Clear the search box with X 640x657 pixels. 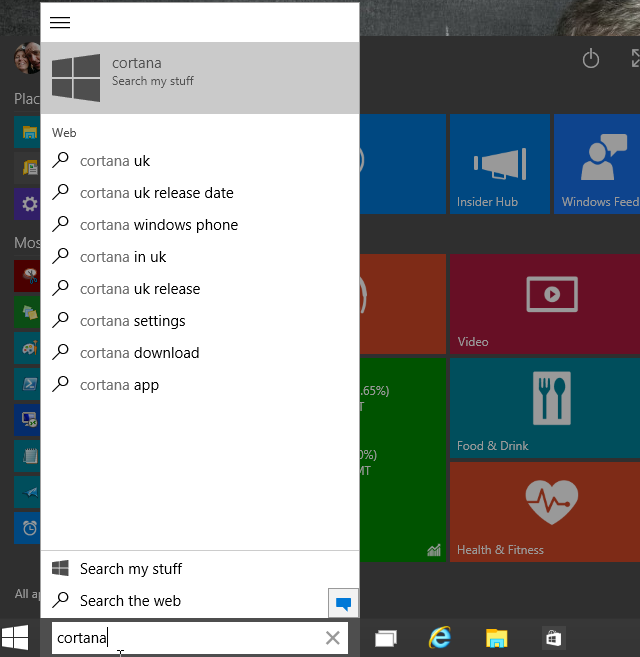(x=333, y=638)
